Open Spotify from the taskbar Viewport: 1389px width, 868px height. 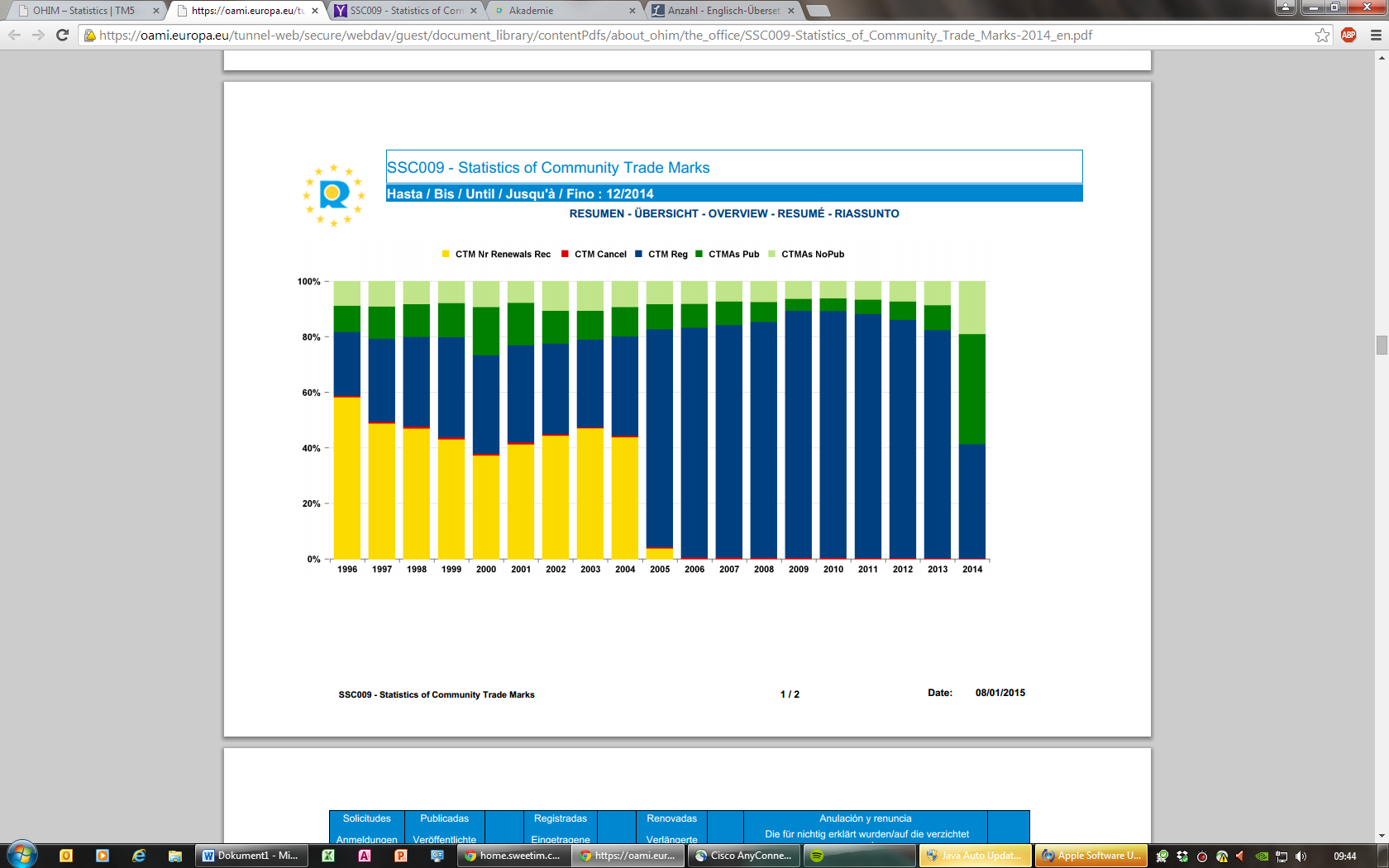858,856
